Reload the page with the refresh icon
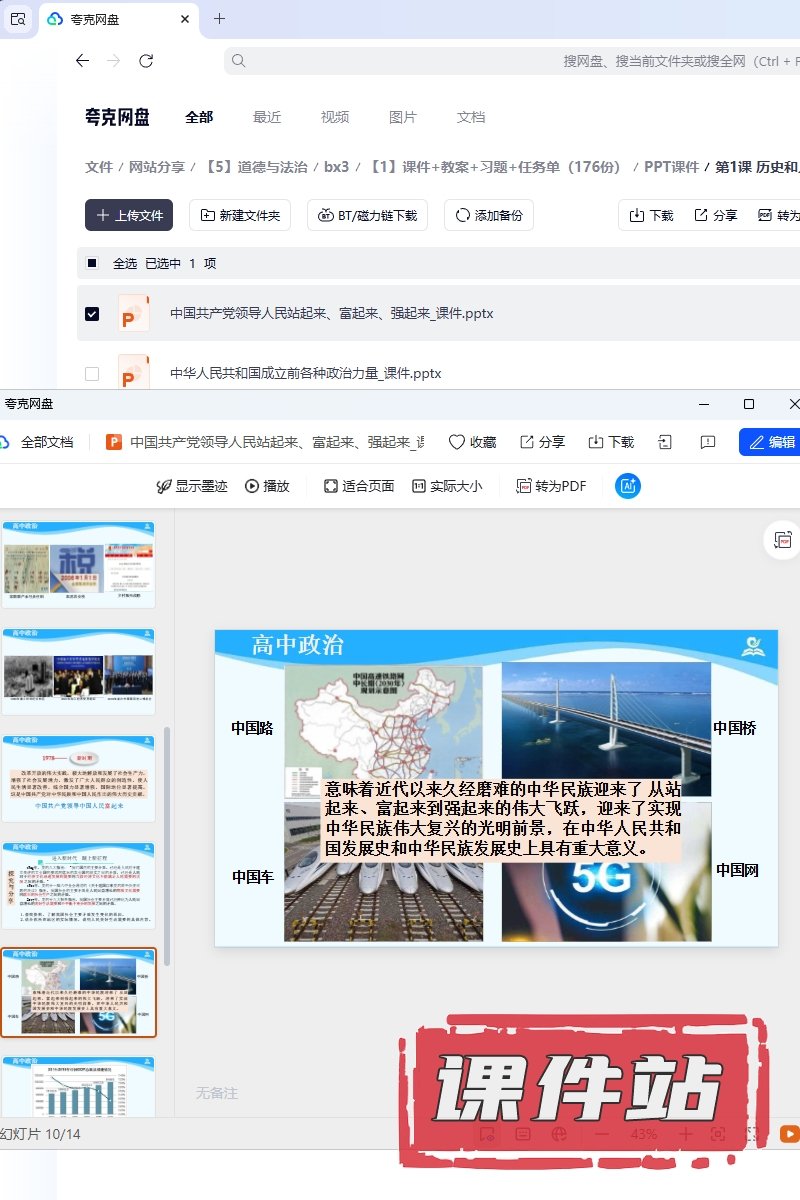 (146, 61)
